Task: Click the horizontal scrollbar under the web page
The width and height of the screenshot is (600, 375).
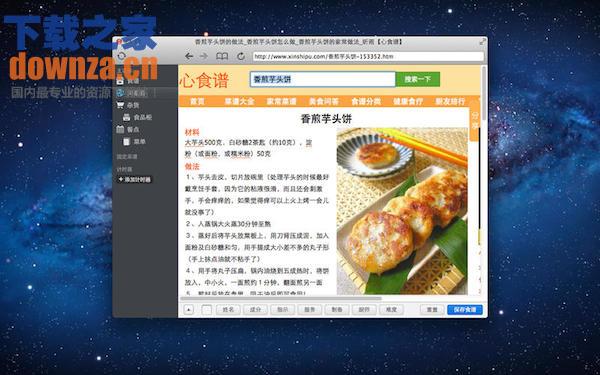Action: point(281,298)
